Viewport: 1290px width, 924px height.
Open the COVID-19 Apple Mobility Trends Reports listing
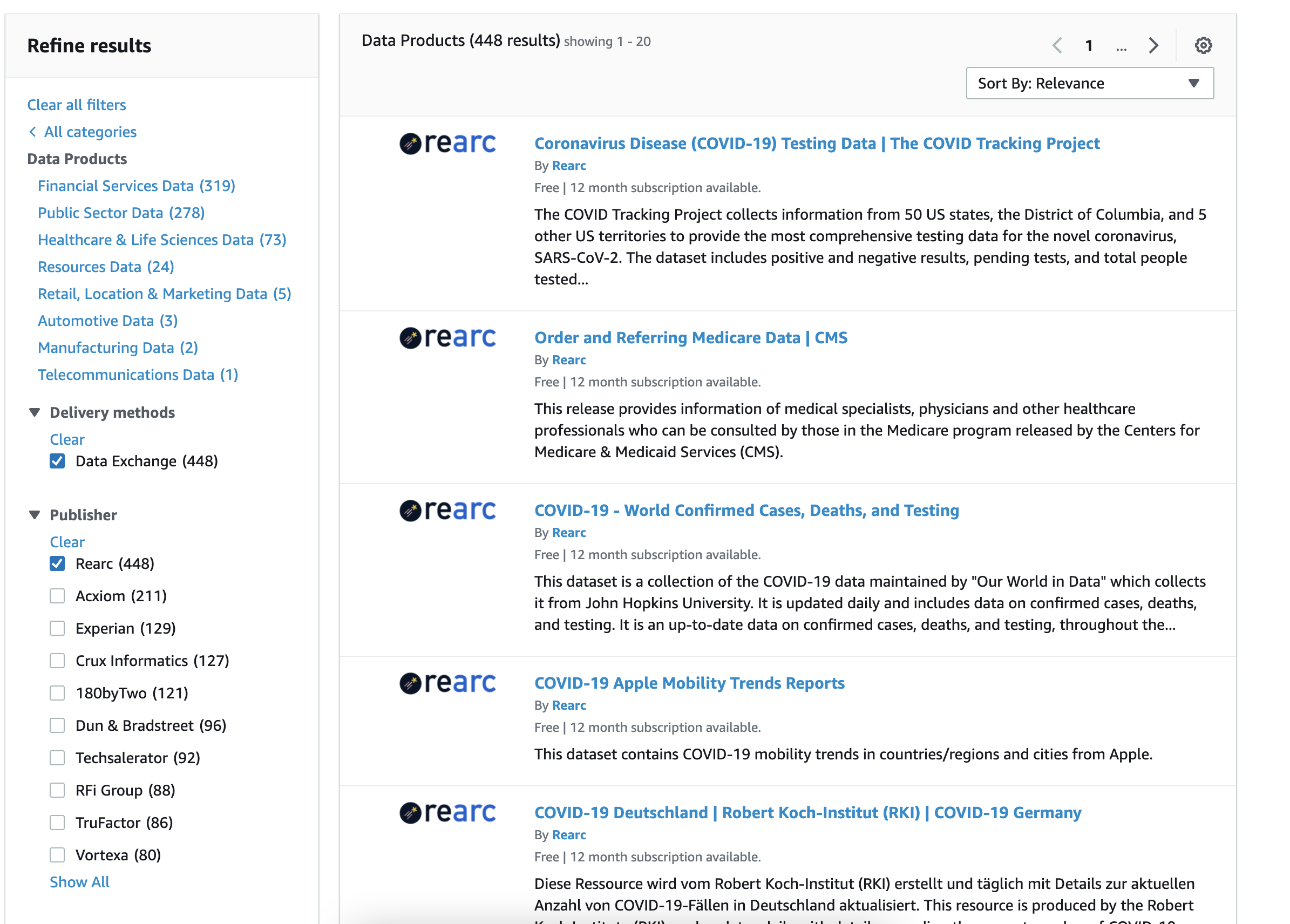tap(689, 683)
